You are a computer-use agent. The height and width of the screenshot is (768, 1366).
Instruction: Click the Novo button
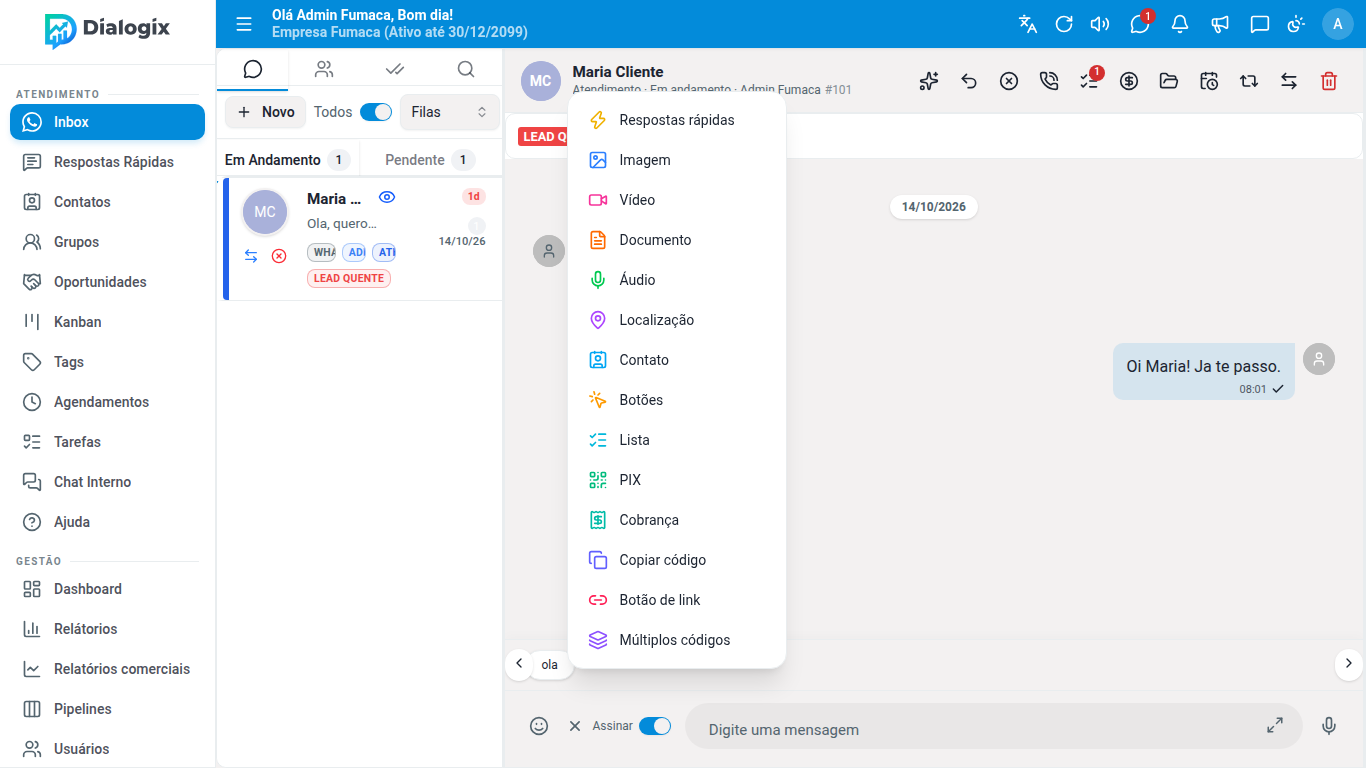[265, 112]
